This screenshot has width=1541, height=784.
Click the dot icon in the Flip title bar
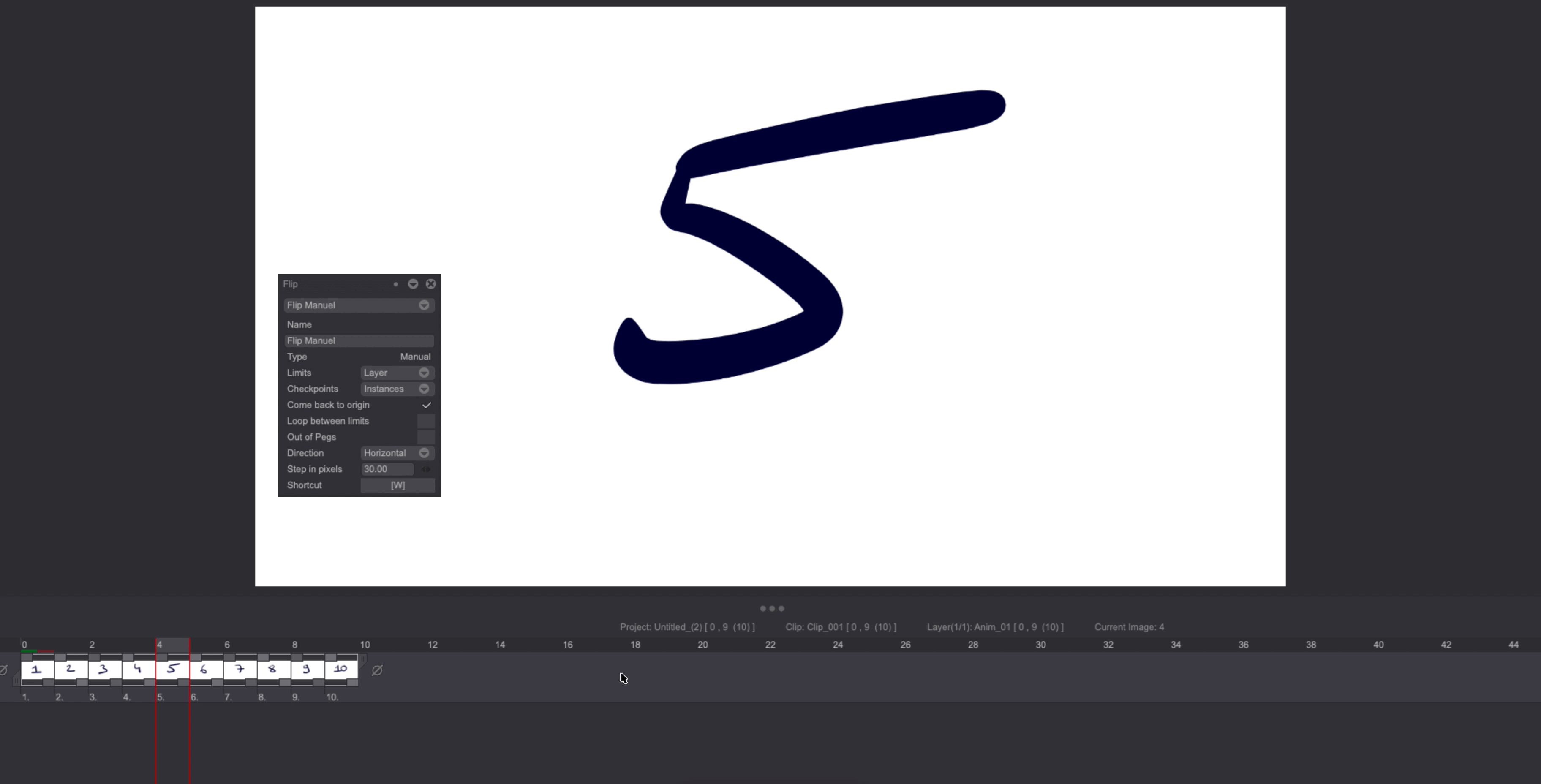[395, 284]
